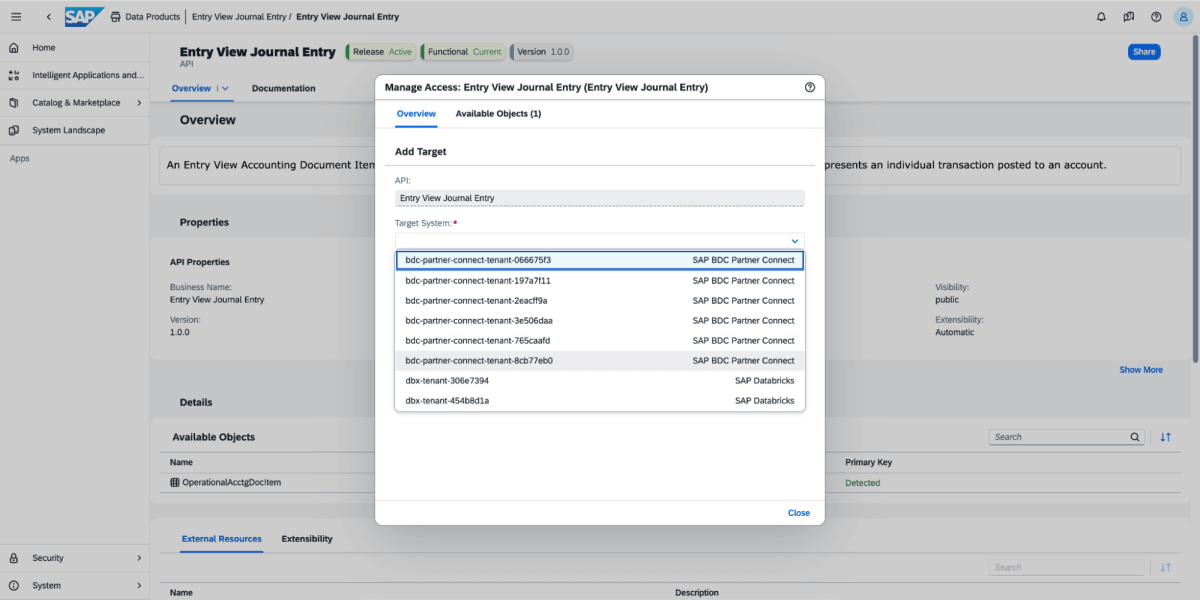1200x600 pixels.
Task: Click the sort icon for Available Objects
Action: [x=1165, y=437]
